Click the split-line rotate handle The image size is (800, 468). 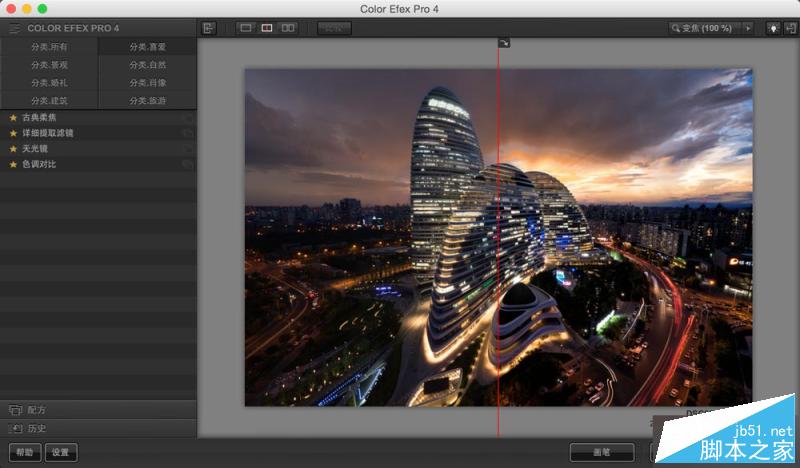click(x=504, y=43)
